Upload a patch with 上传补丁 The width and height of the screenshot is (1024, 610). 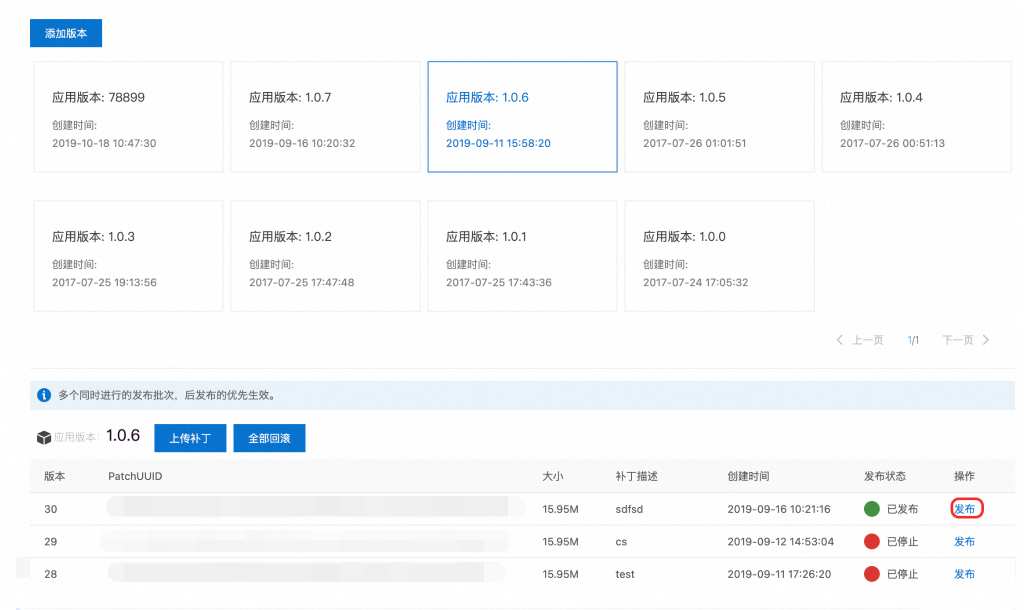pos(190,438)
